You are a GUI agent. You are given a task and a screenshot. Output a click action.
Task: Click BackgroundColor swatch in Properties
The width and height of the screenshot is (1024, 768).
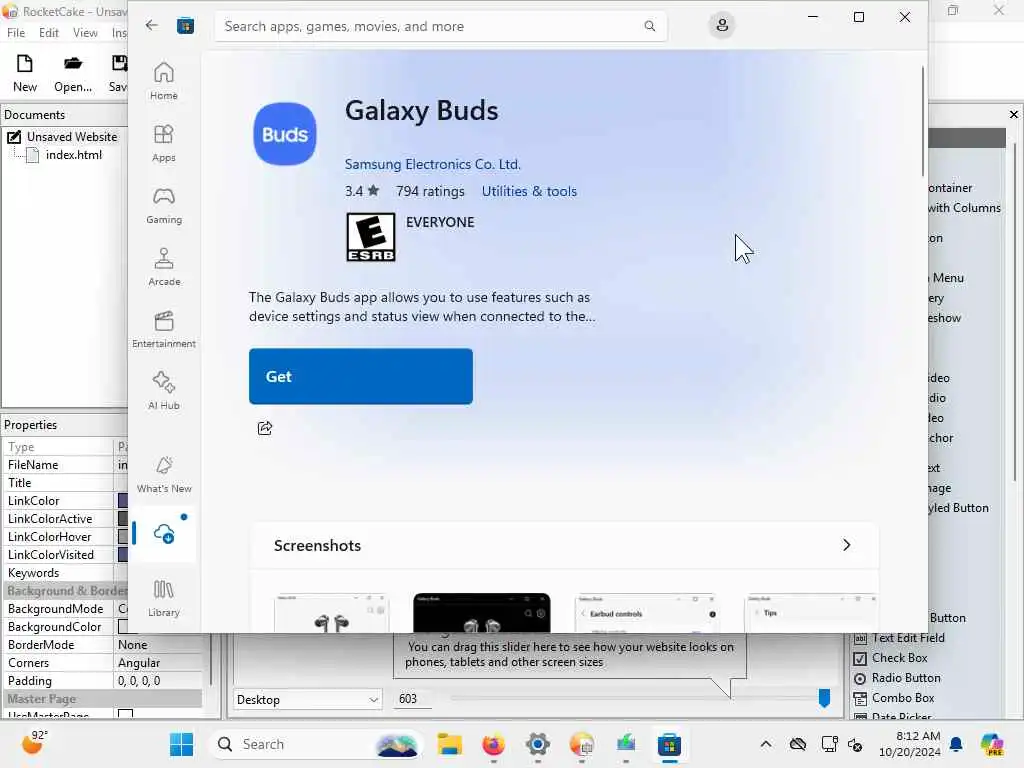(x=122, y=627)
